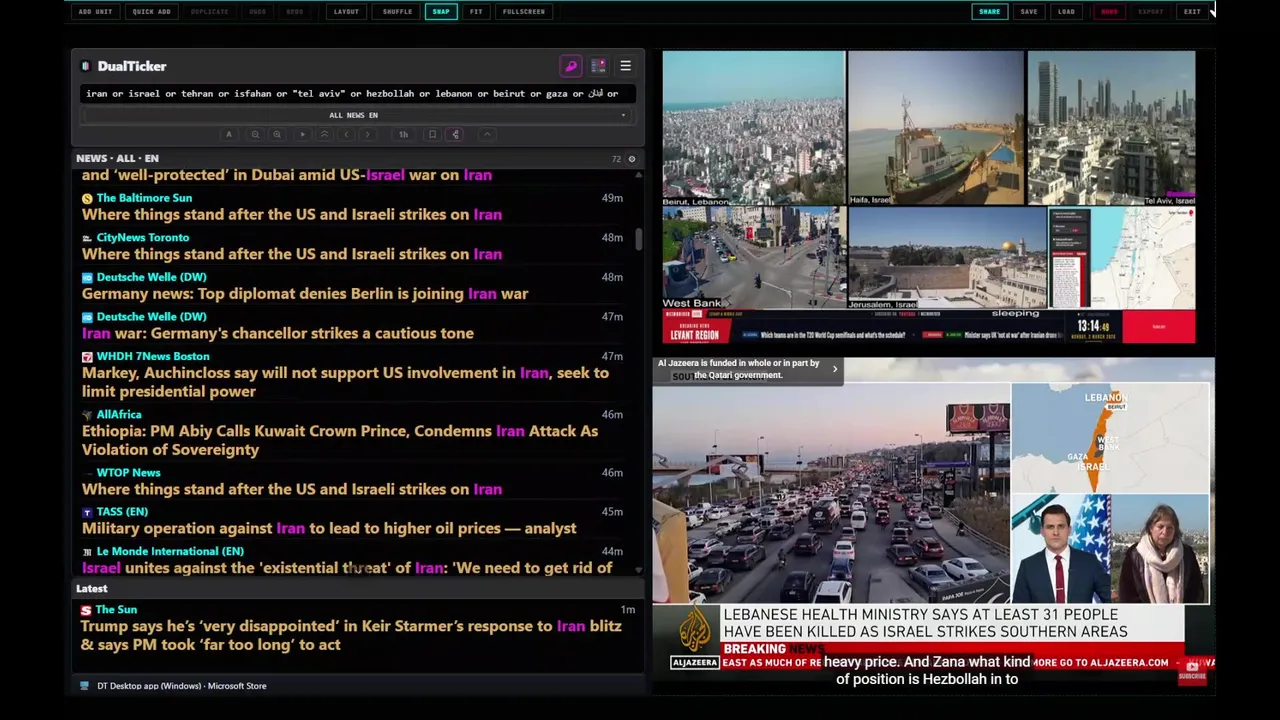Click the pink key icon in DualTicker header

571,66
